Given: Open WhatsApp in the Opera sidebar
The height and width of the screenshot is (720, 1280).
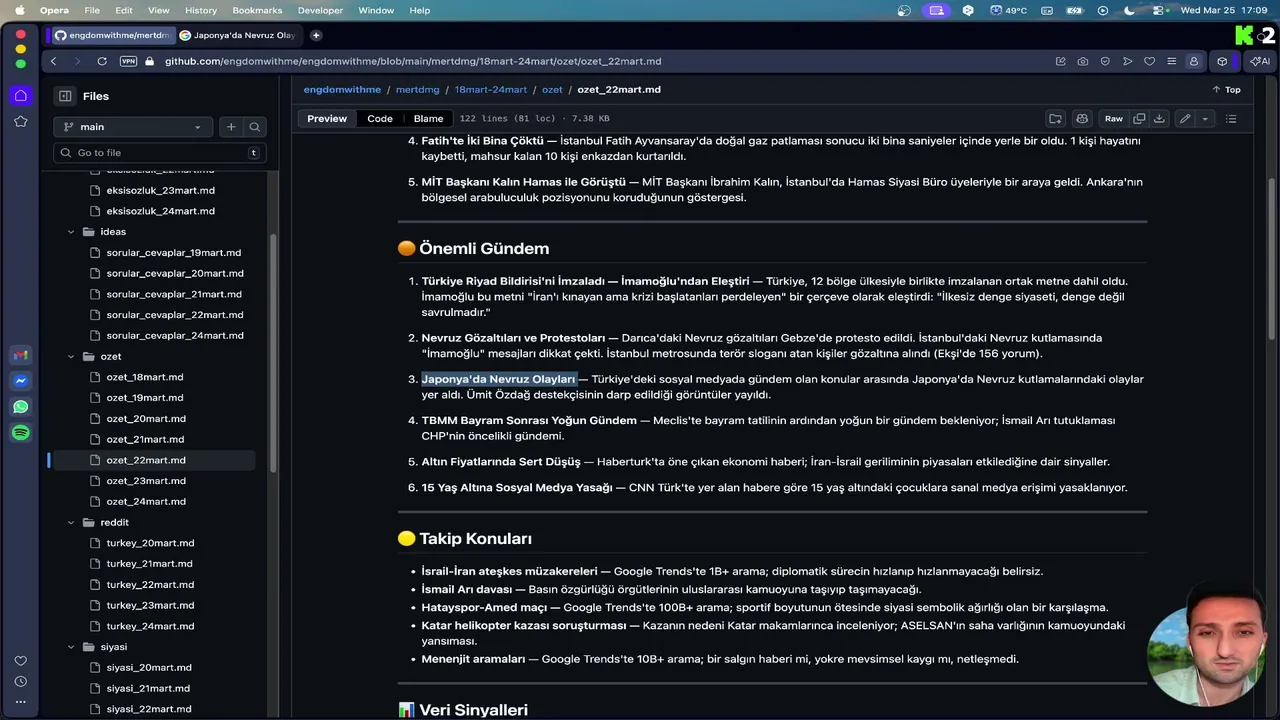Looking at the screenshot, I should [21, 407].
